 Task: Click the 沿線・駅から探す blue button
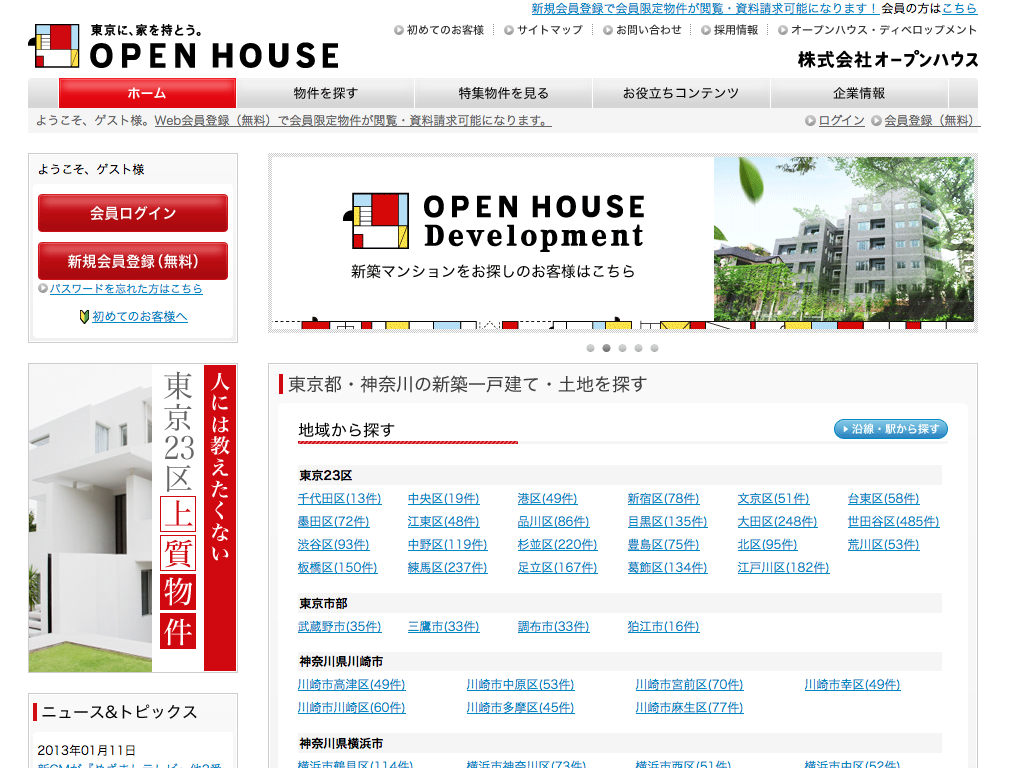890,429
